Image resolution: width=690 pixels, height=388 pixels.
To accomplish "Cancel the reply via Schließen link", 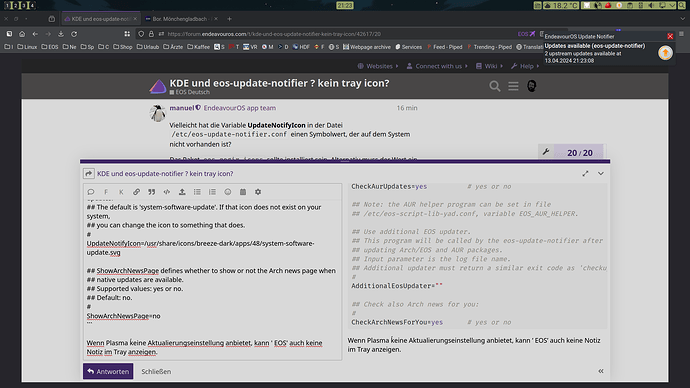I will tap(156, 371).
